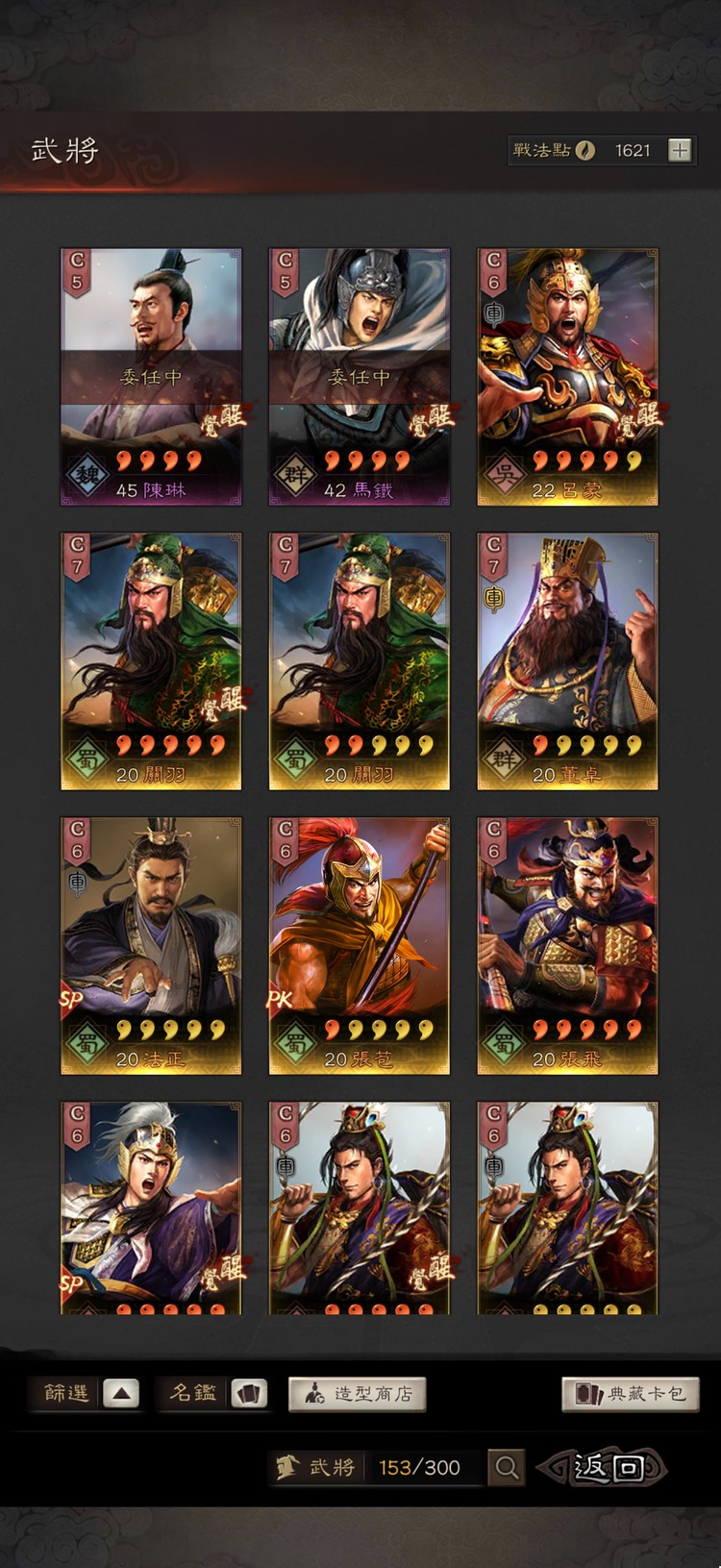Click the 魏 faction badge on 陳琳 card
The image size is (721, 1568).
click(87, 476)
